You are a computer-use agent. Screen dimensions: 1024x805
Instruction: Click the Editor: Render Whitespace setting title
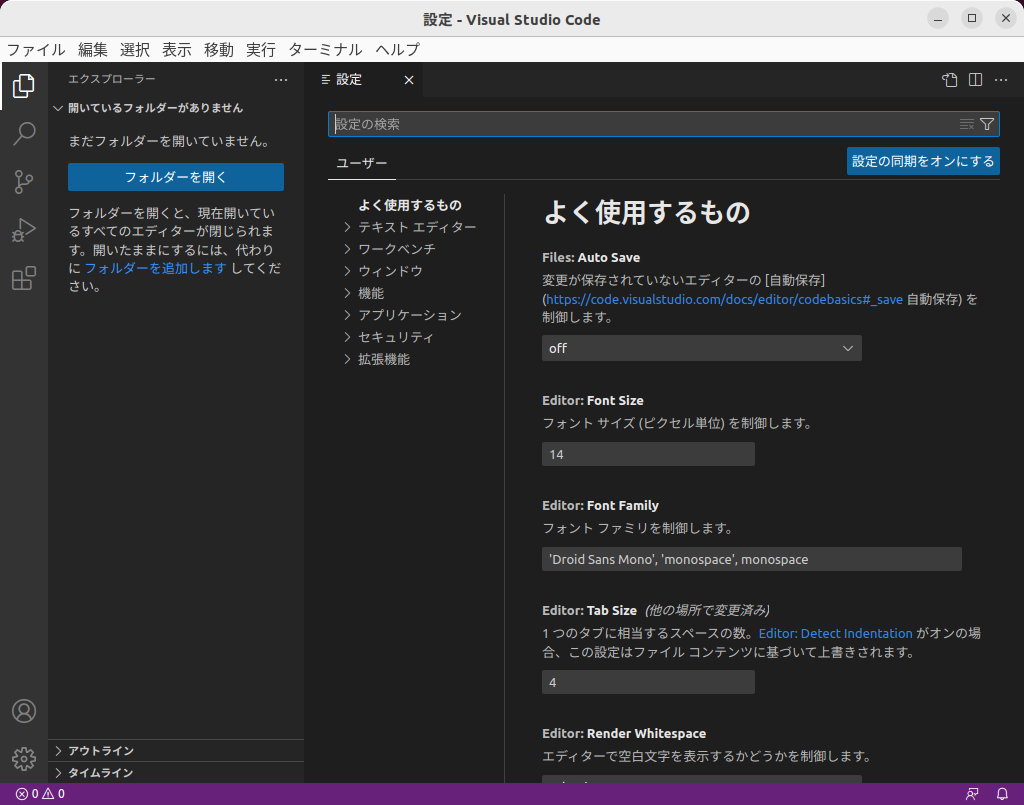coord(624,734)
